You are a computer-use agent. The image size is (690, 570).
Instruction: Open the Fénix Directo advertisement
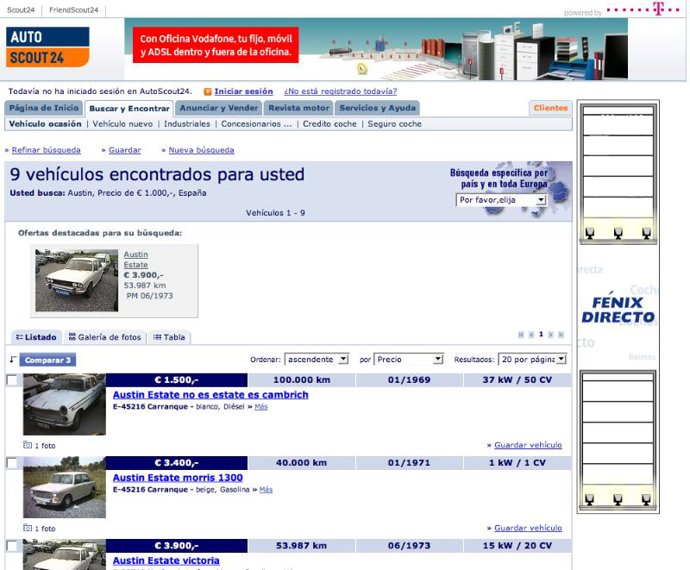point(618,306)
